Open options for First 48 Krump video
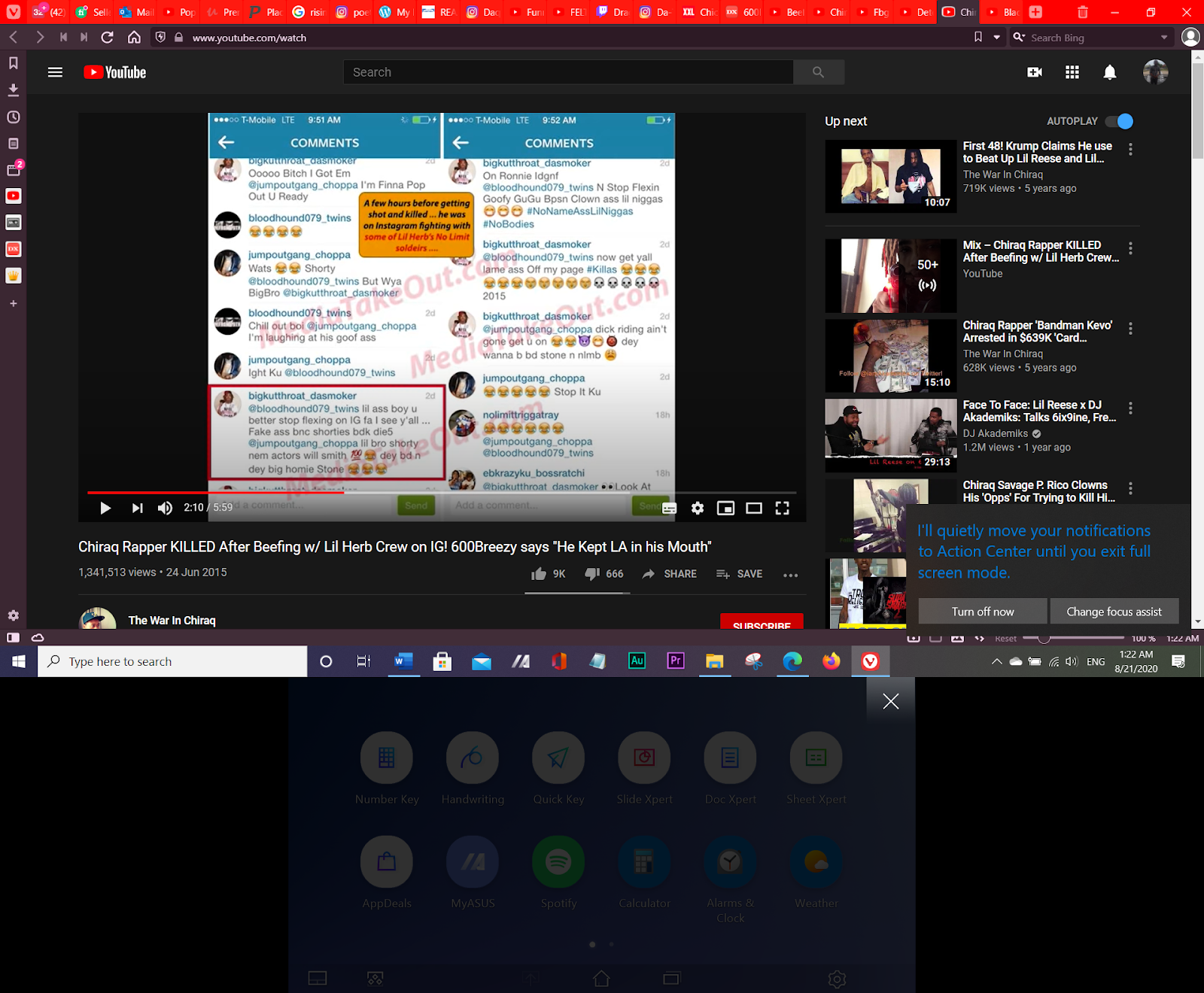This screenshot has height=993, width=1204. pos(1130,150)
